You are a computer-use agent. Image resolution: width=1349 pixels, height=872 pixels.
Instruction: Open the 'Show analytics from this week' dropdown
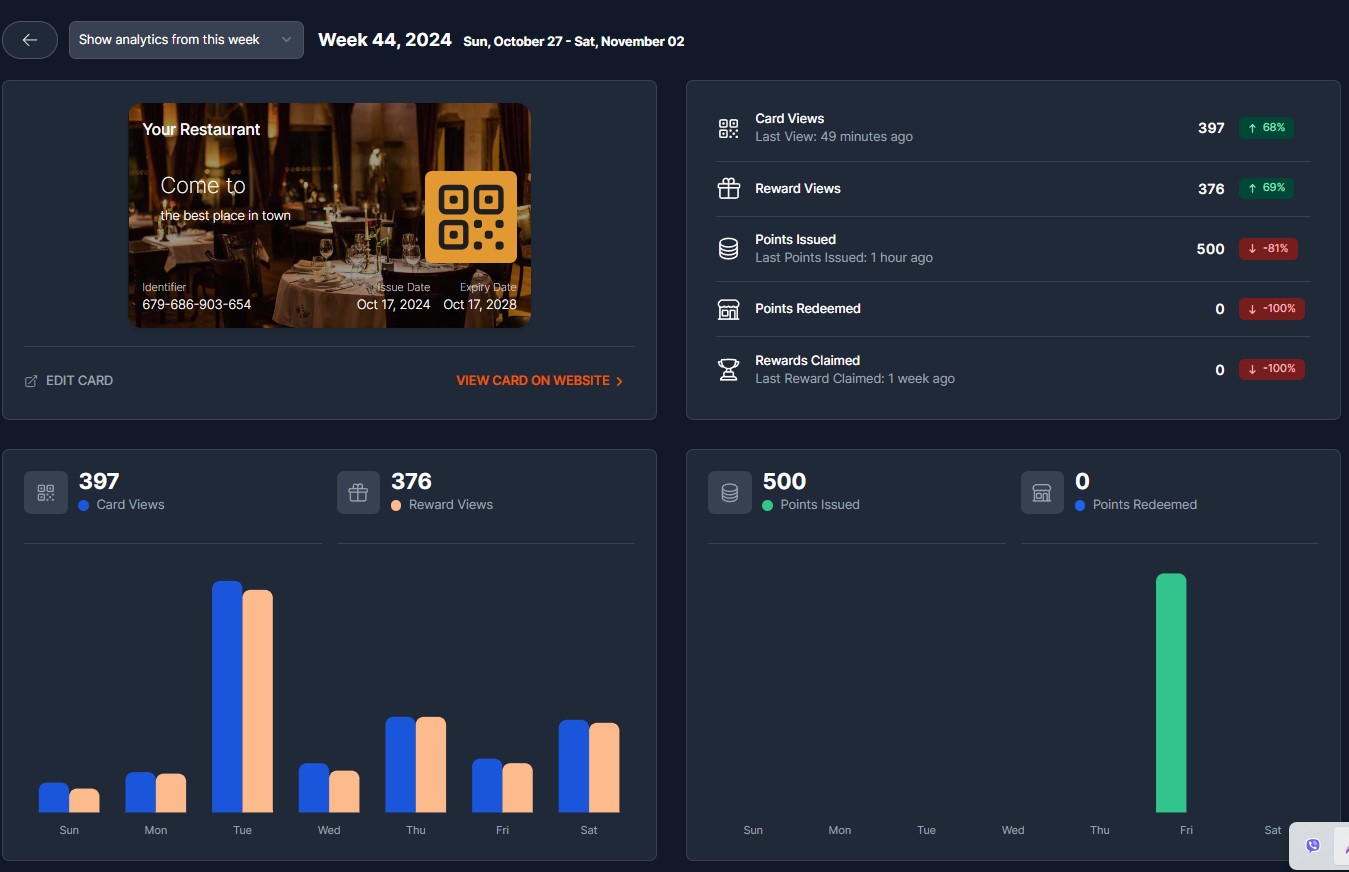(186, 40)
